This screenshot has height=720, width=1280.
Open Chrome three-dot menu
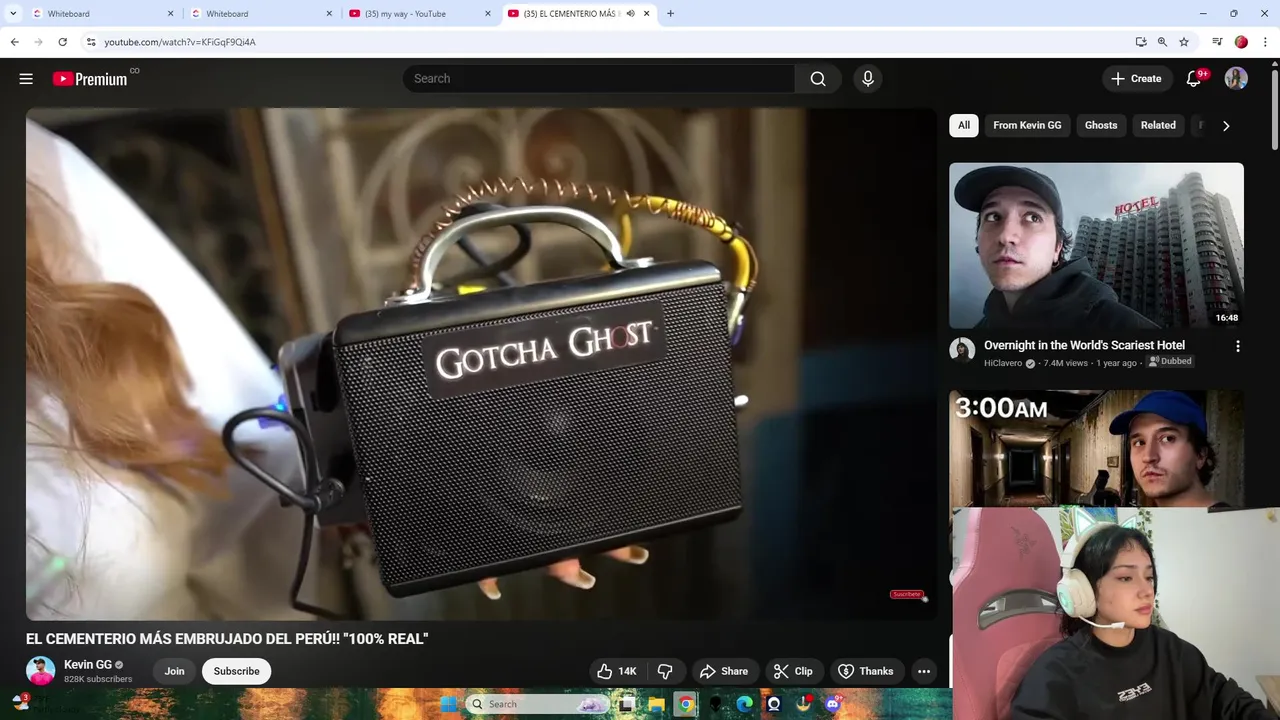(x=1265, y=42)
